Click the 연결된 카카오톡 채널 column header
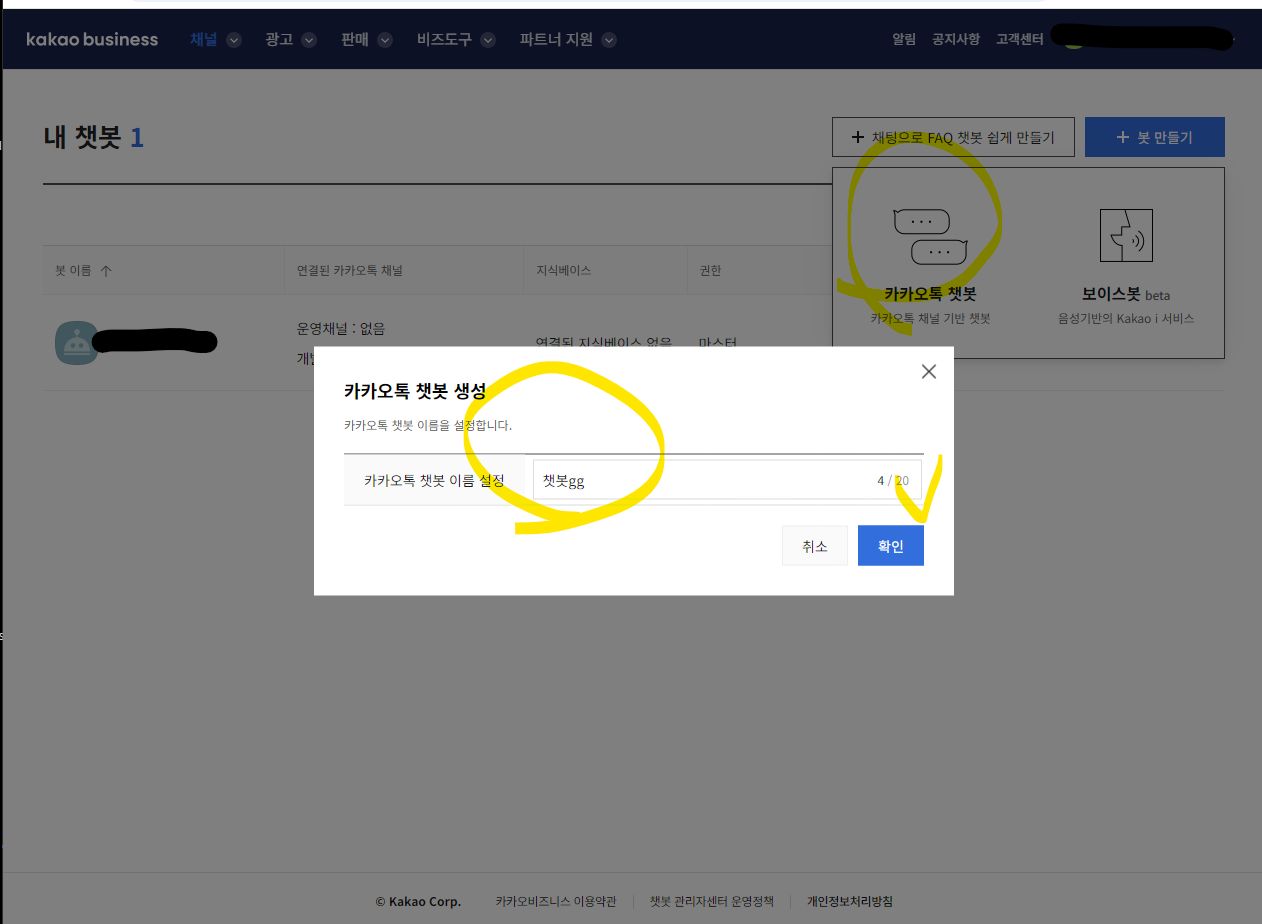Screen dimensions: 1262x924 (350, 270)
